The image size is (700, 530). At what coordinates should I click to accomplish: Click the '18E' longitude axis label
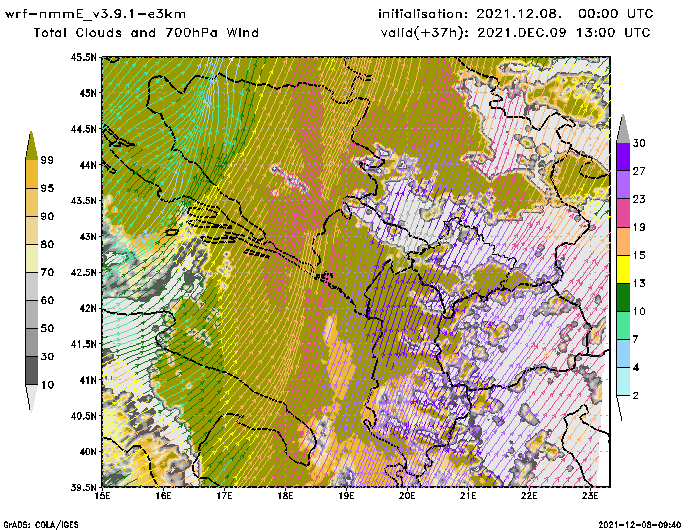click(285, 496)
